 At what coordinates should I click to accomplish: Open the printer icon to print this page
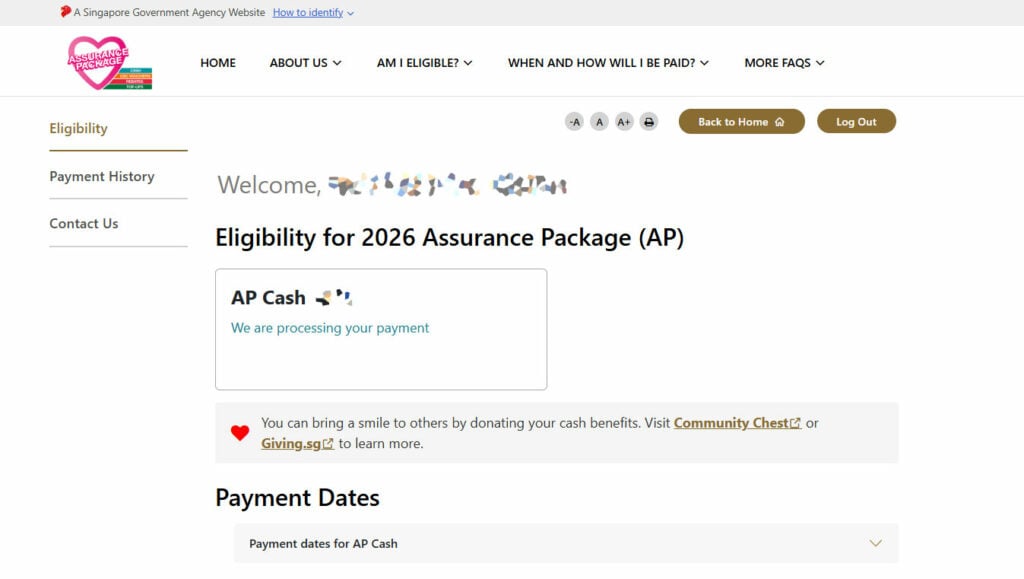click(x=648, y=121)
